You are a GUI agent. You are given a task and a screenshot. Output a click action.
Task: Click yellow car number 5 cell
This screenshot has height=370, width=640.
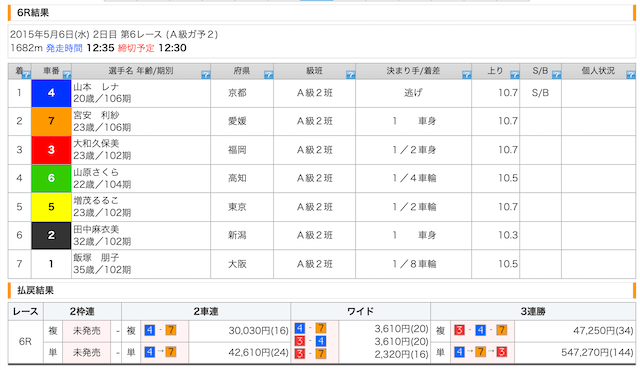(x=51, y=207)
